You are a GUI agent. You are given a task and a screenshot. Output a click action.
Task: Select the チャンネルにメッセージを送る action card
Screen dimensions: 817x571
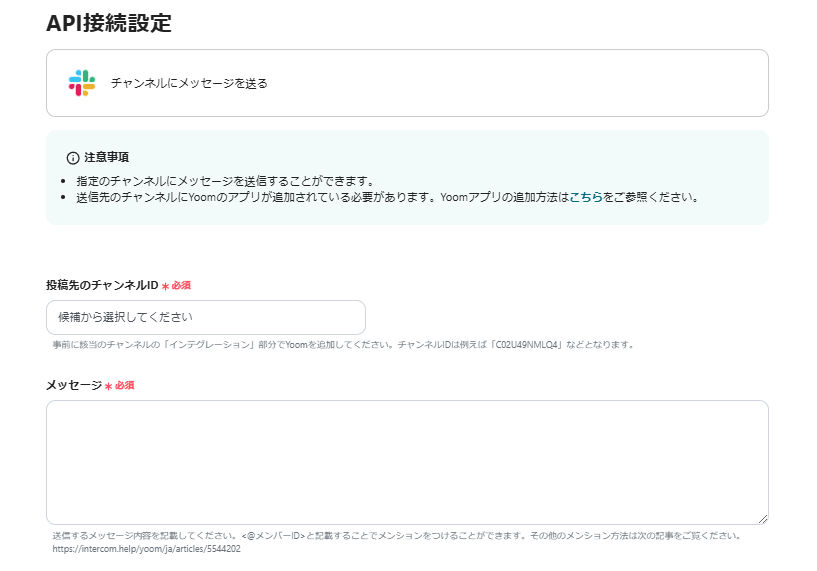coord(407,83)
